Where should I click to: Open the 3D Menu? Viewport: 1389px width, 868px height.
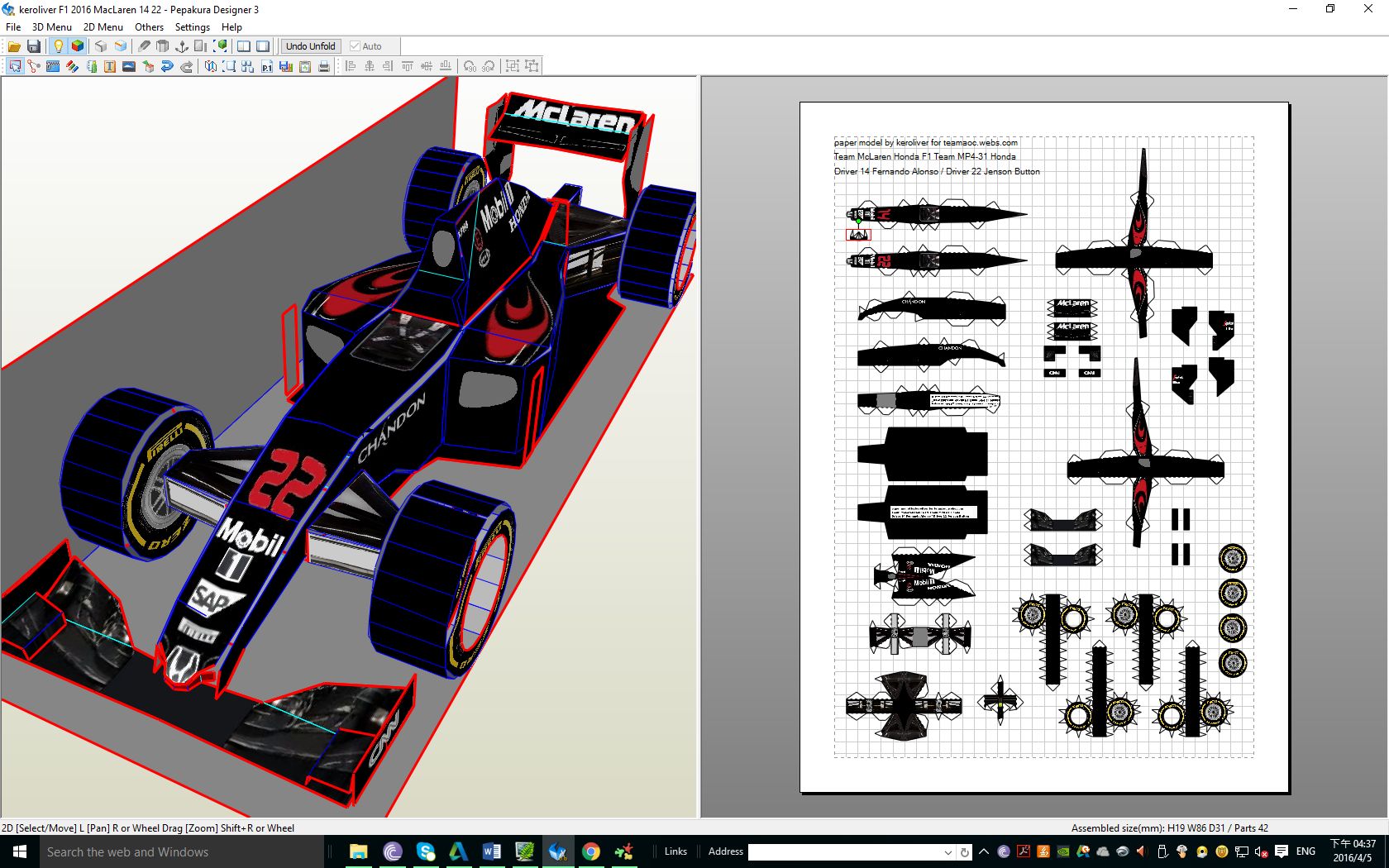pos(51,26)
